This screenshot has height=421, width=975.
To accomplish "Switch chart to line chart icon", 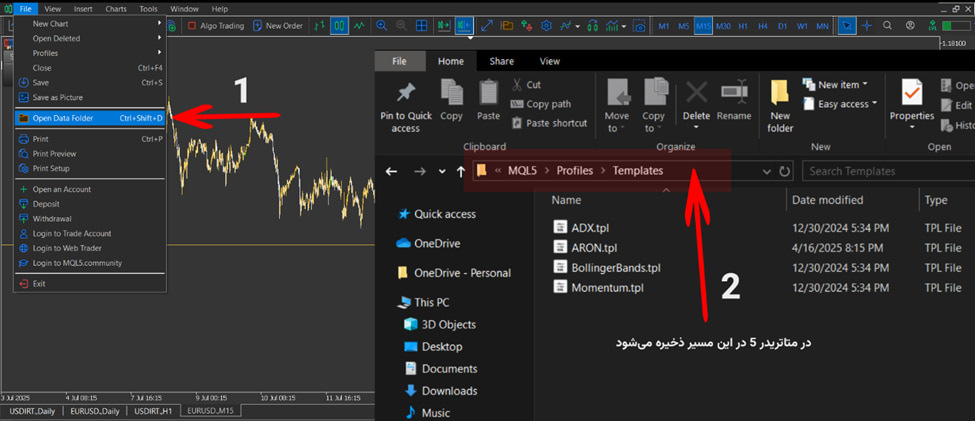I will point(359,26).
